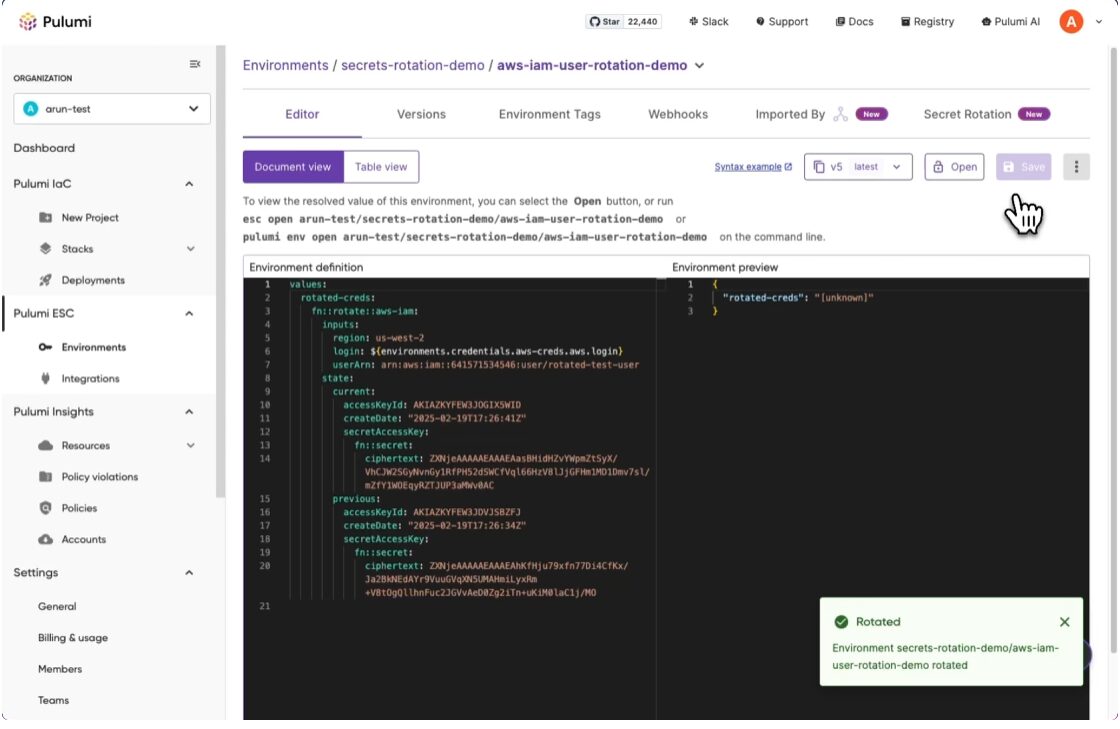Click the Deployments rocket icon
This screenshot has width=1120, height=729.
46,280
